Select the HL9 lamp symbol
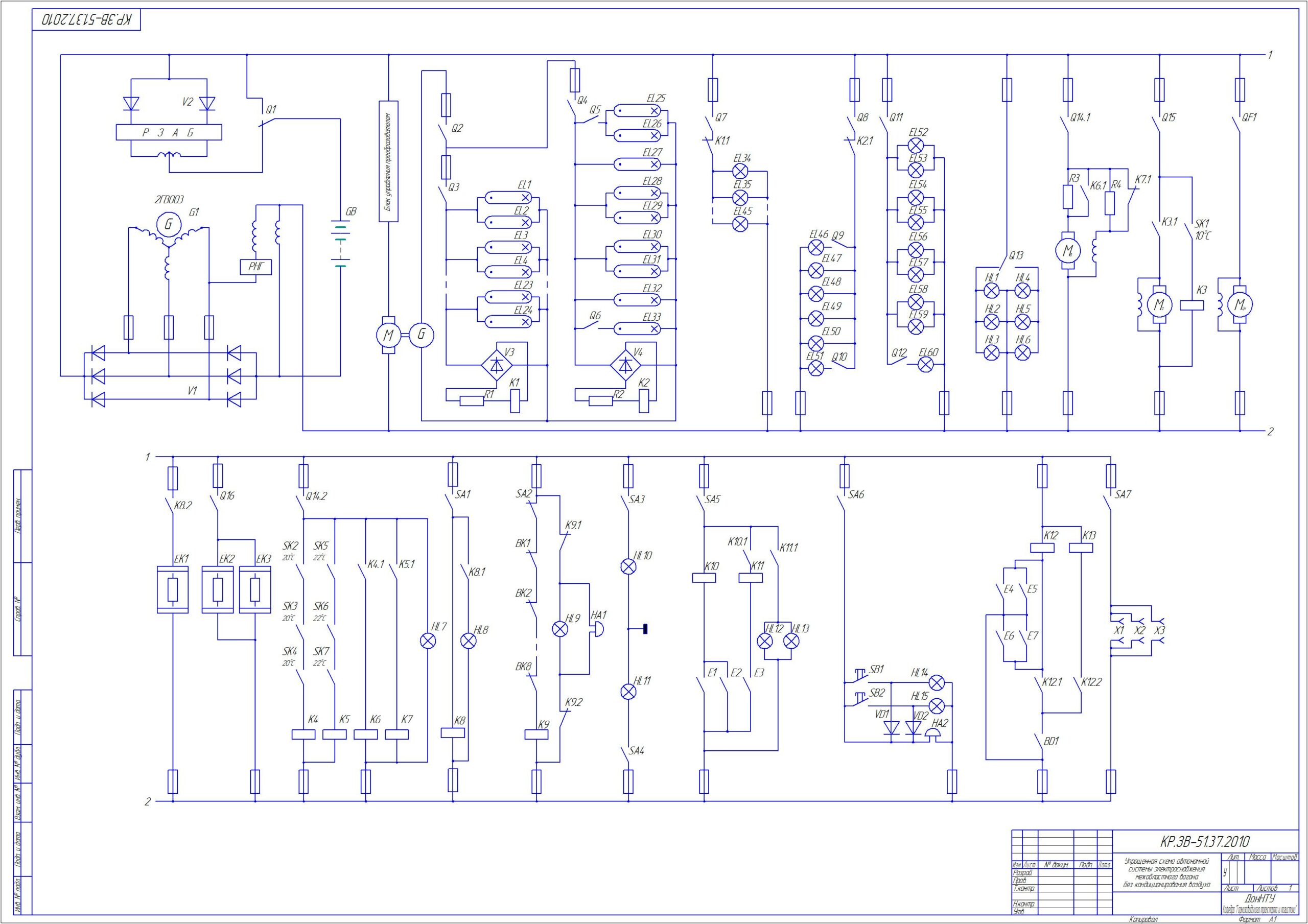 (560, 629)
